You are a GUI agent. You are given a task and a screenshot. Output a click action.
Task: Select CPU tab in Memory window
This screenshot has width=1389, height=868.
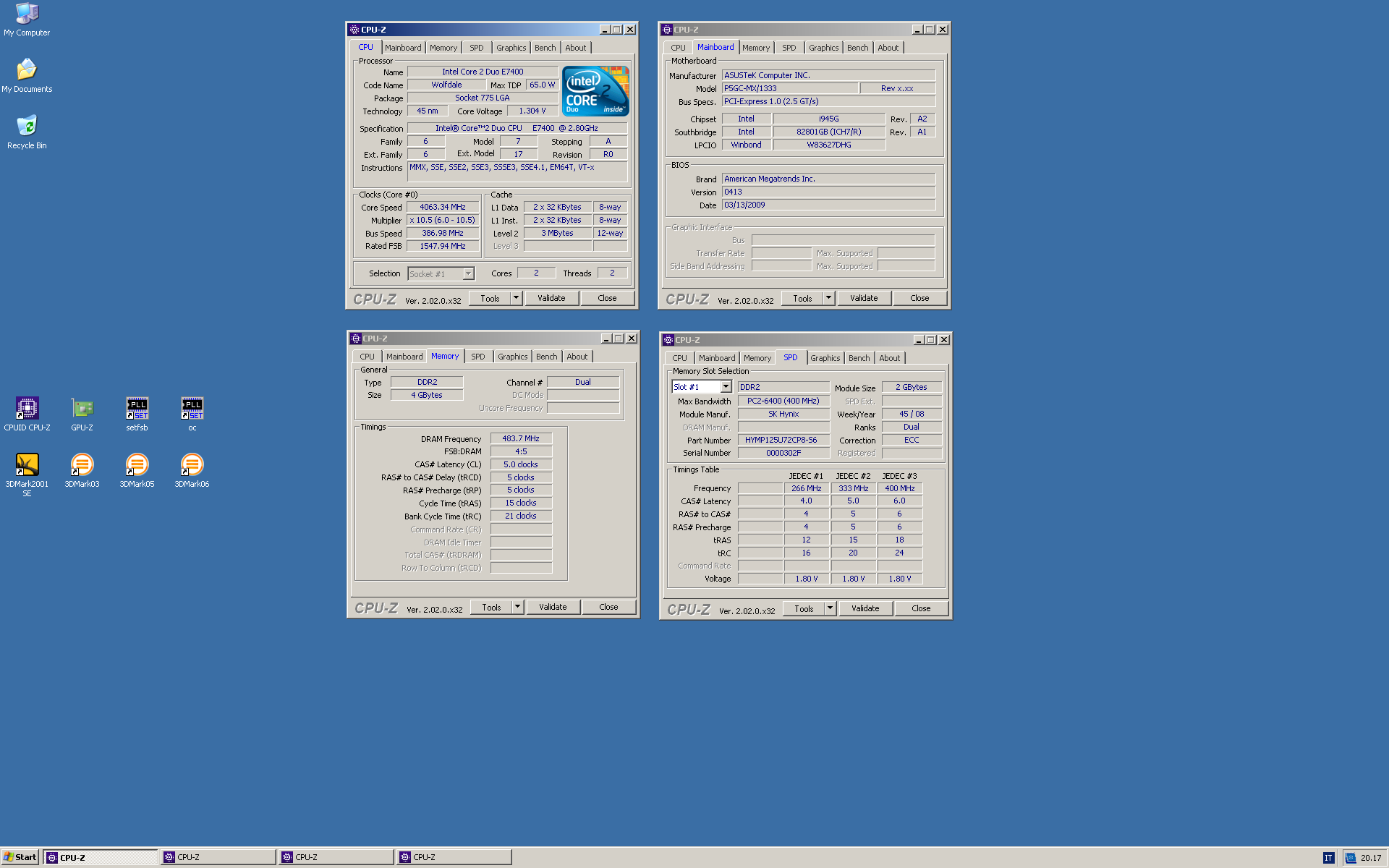point(368,357)
